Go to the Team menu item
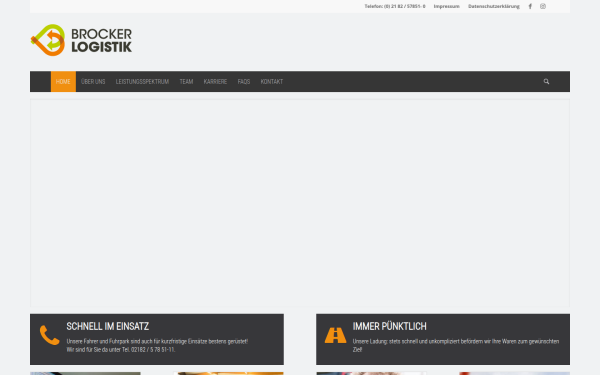 [186, 82]
